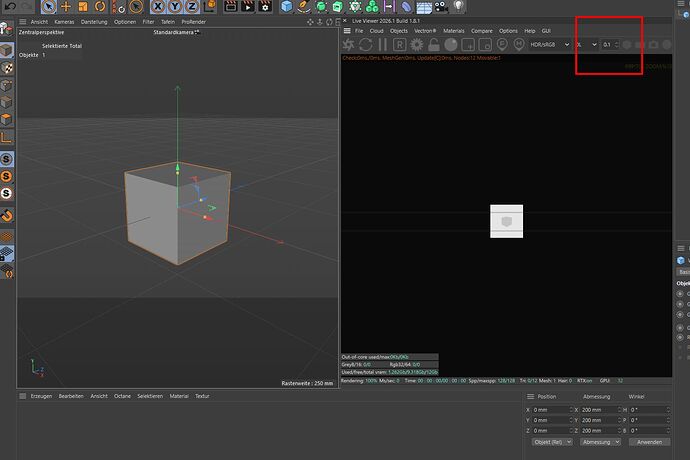Toggle the blue viewport Solo button

pyautogui.click(x=7, y=159)
